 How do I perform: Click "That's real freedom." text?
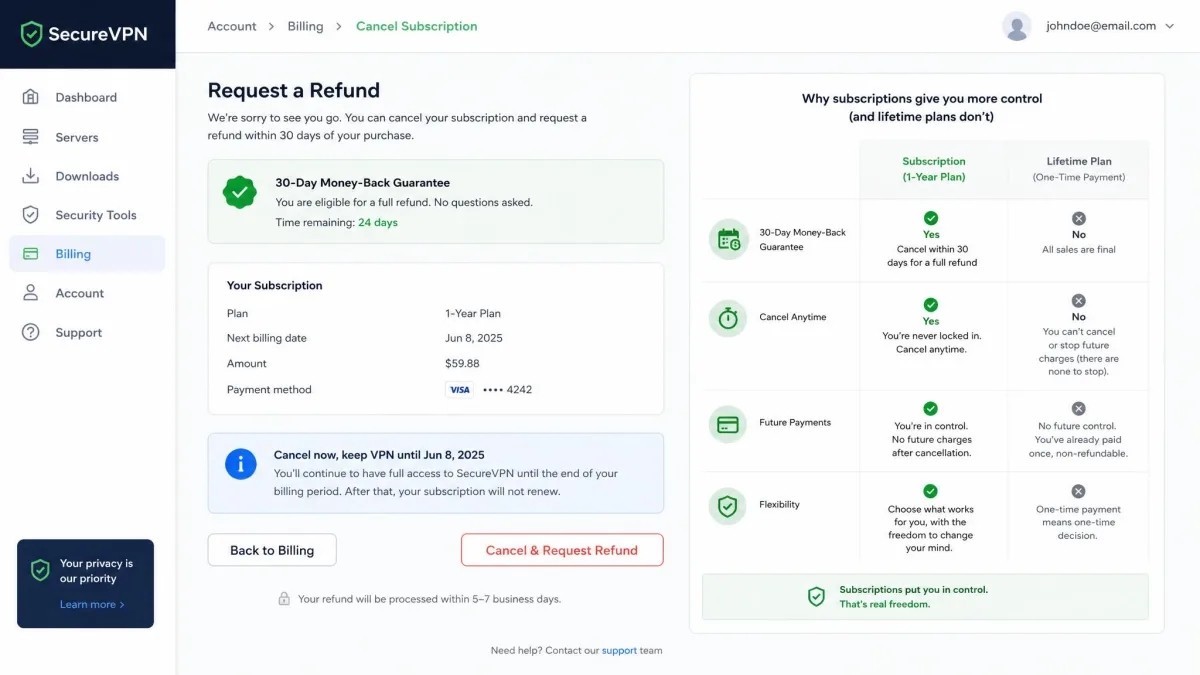point(885,604)
